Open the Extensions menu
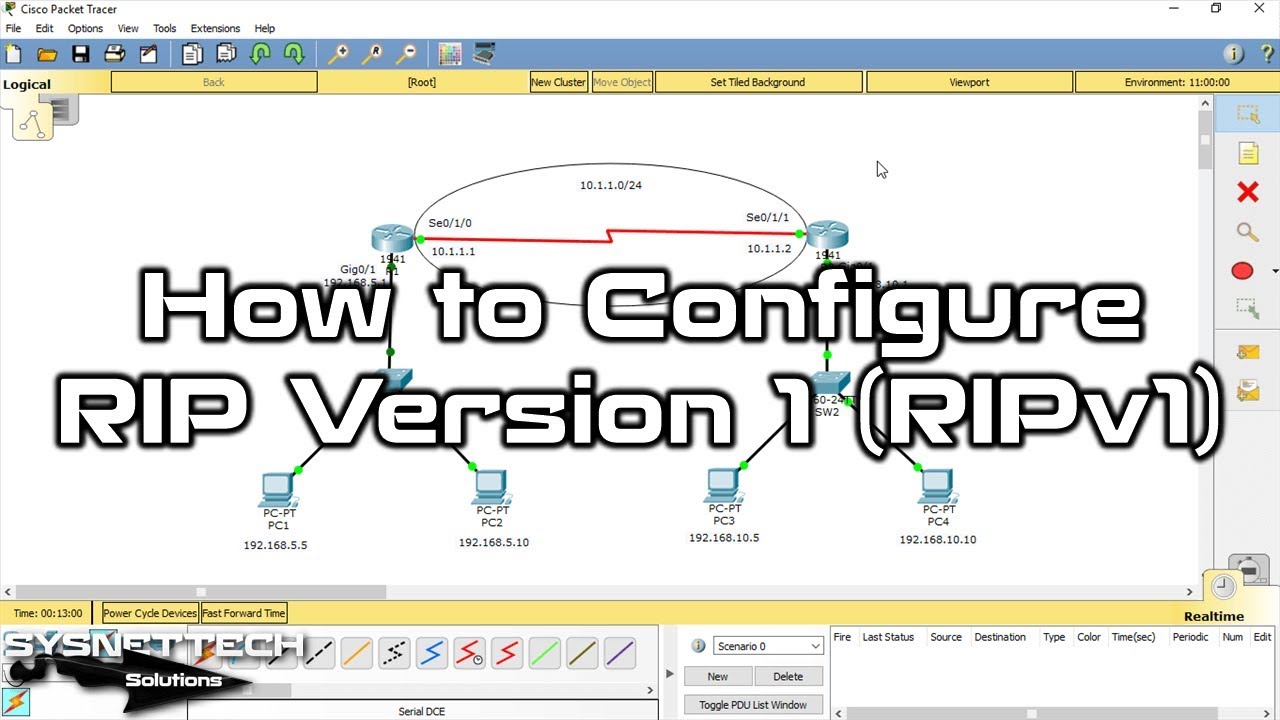 [215, 29]
